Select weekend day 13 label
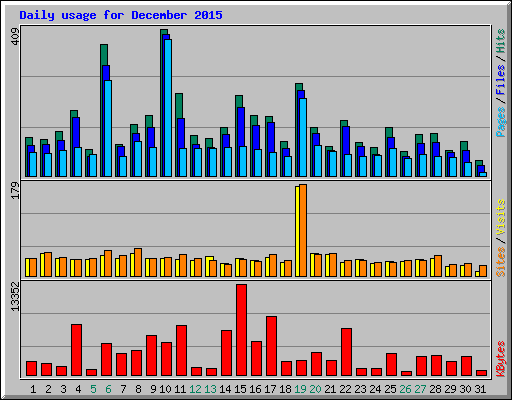This screenshot has width=512, height=400. (210, 389)
